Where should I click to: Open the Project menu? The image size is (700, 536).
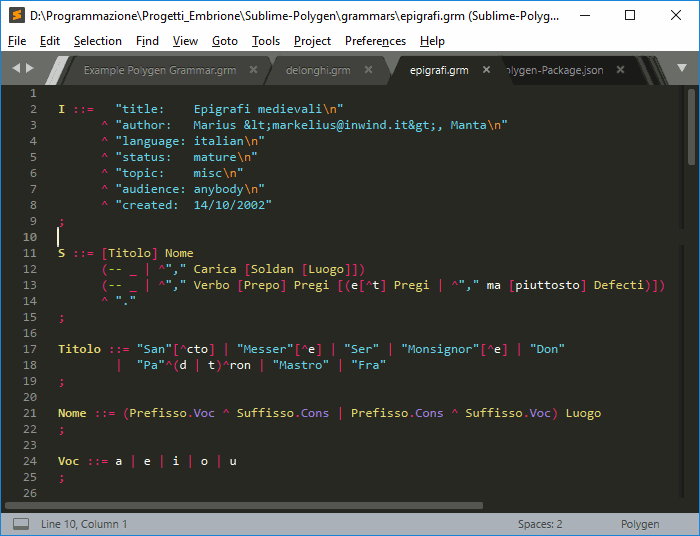click(x=312, y=41)
